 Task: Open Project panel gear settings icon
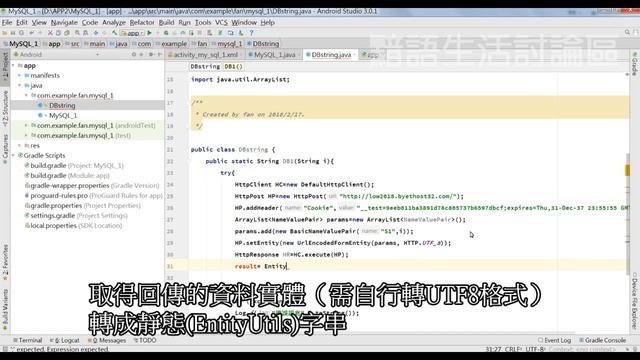click(x=151, y=54)
